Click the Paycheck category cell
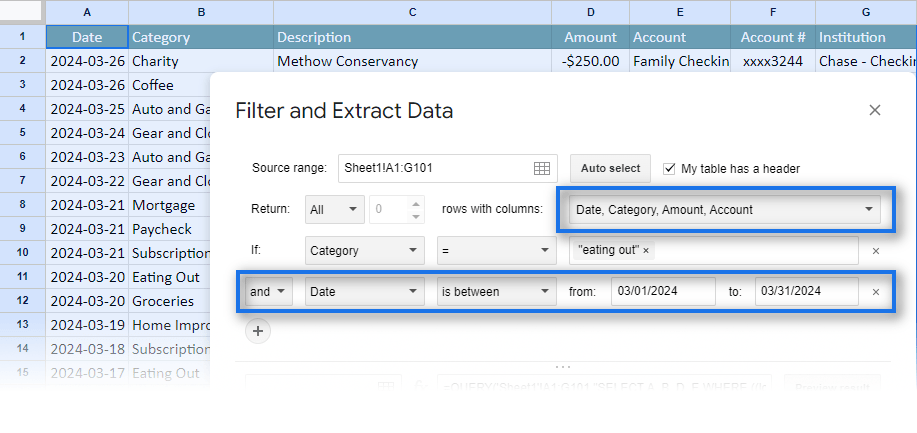This screenshot has height=433, width=917. point(170,229)
